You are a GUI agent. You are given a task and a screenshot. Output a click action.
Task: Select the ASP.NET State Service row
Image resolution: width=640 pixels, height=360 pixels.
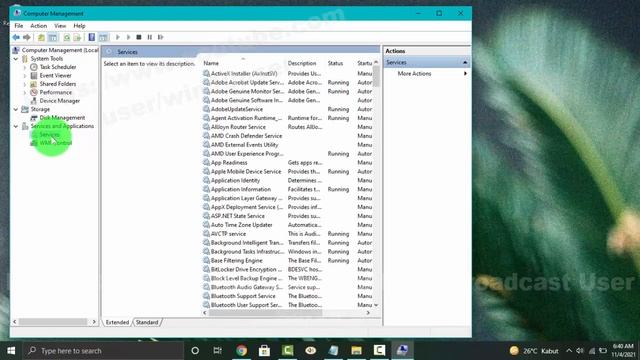pyautogui.click(x=287, y=216)
